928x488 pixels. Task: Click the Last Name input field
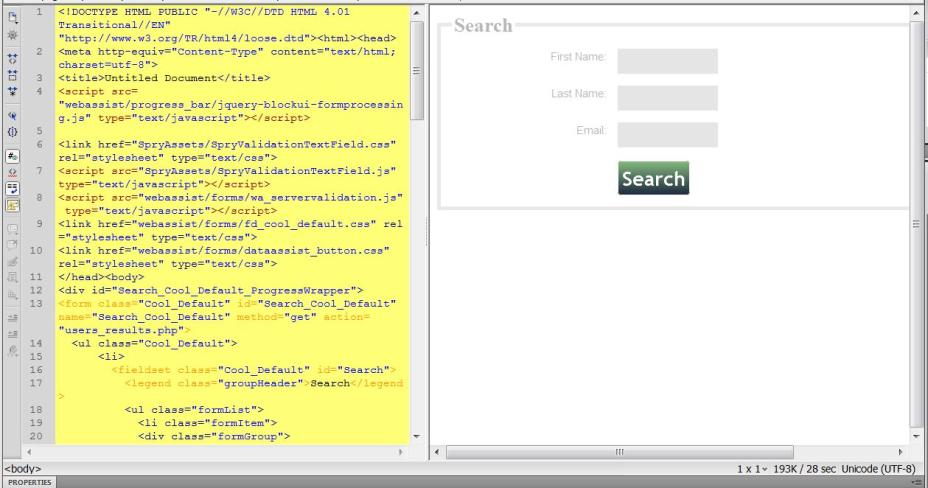click(668, 98)
